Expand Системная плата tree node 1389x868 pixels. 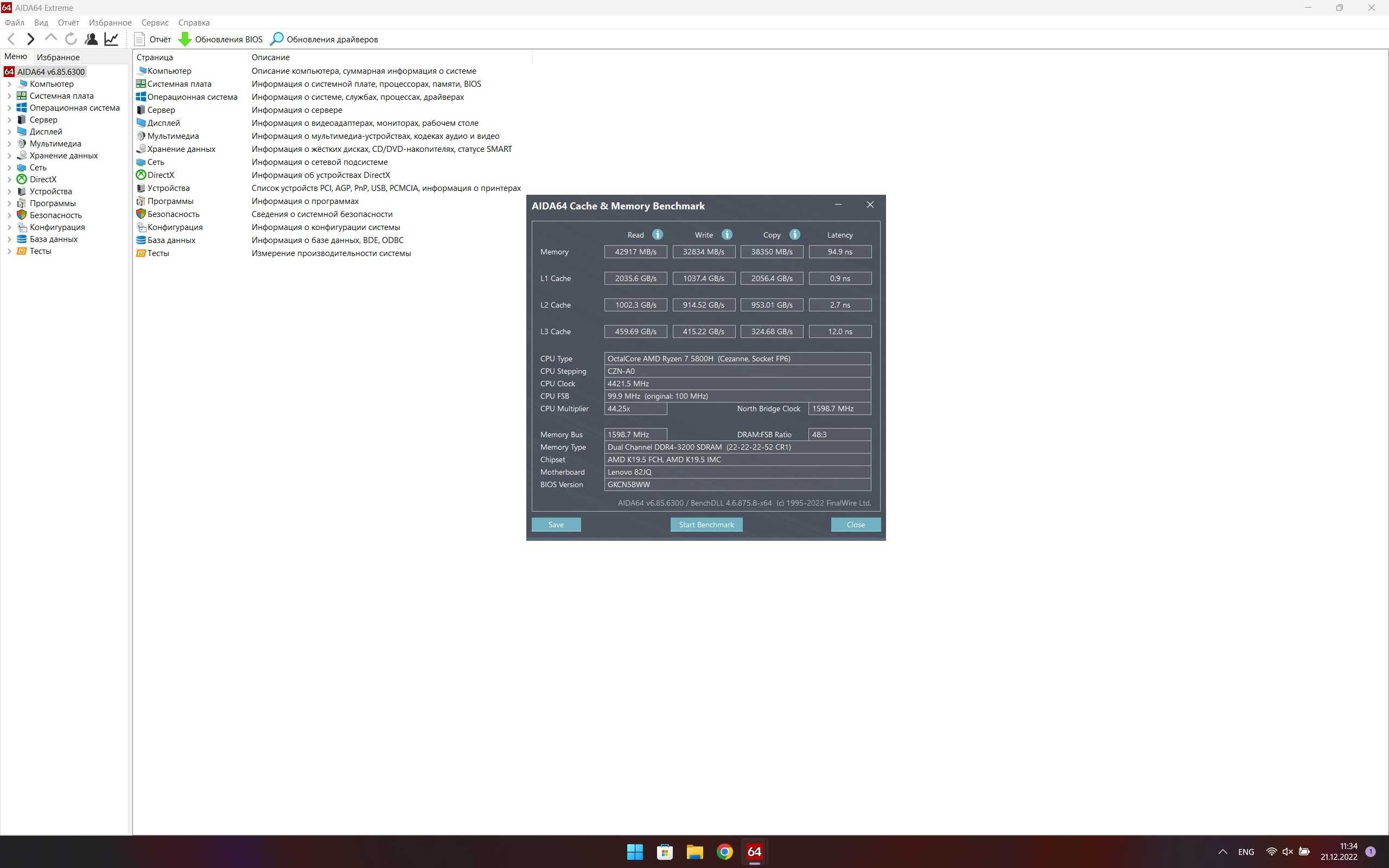pyautogui.click(x=9, y=96)
